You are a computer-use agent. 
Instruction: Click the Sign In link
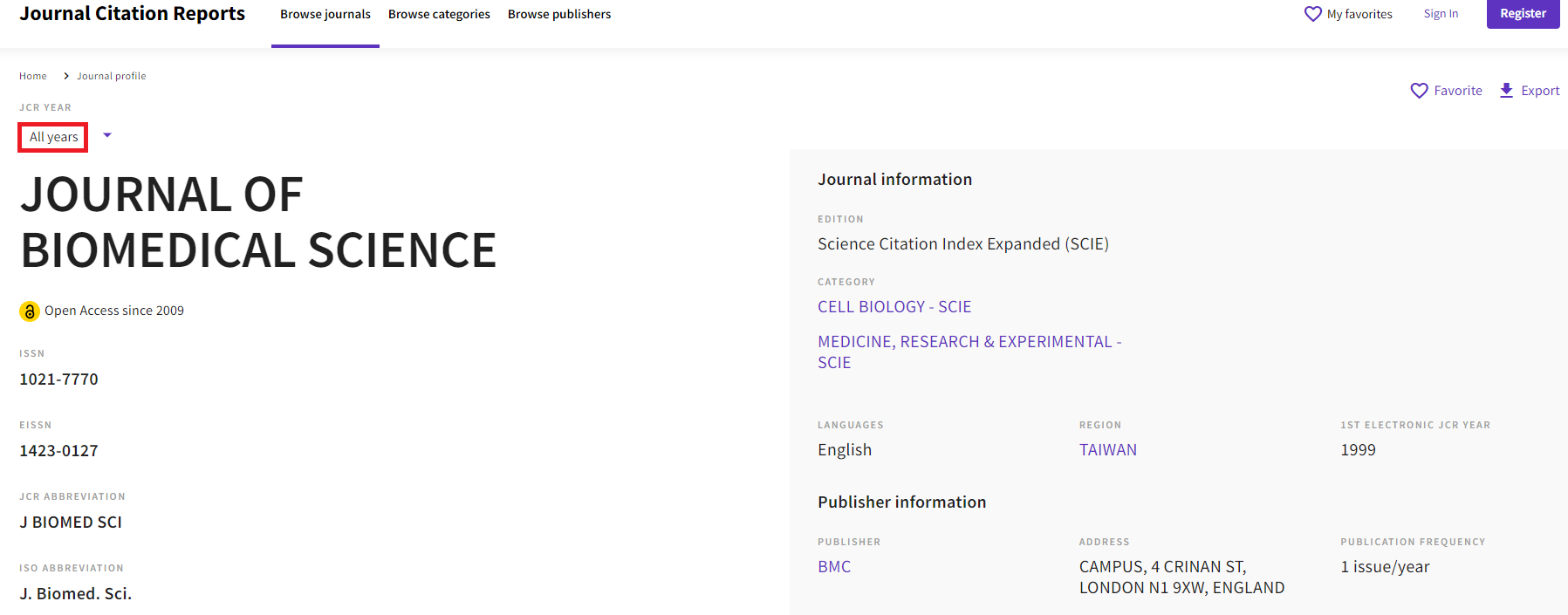pos(1441,14)
